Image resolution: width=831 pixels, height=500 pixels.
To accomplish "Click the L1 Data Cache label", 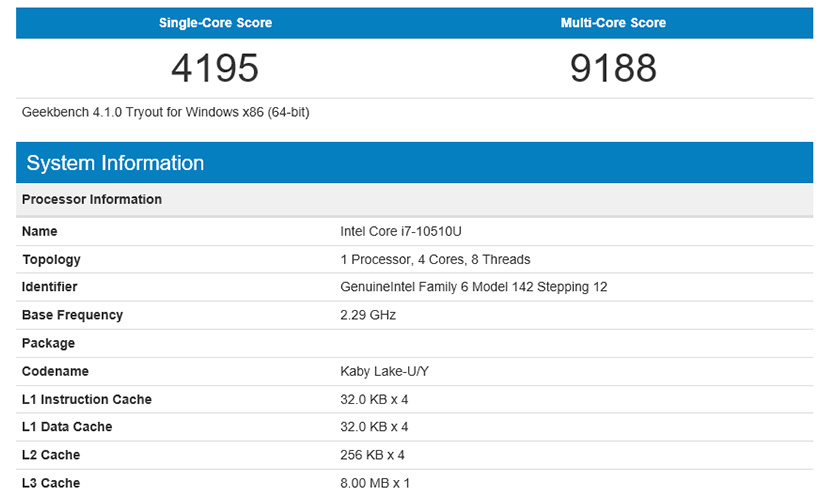I will [67, 427].
